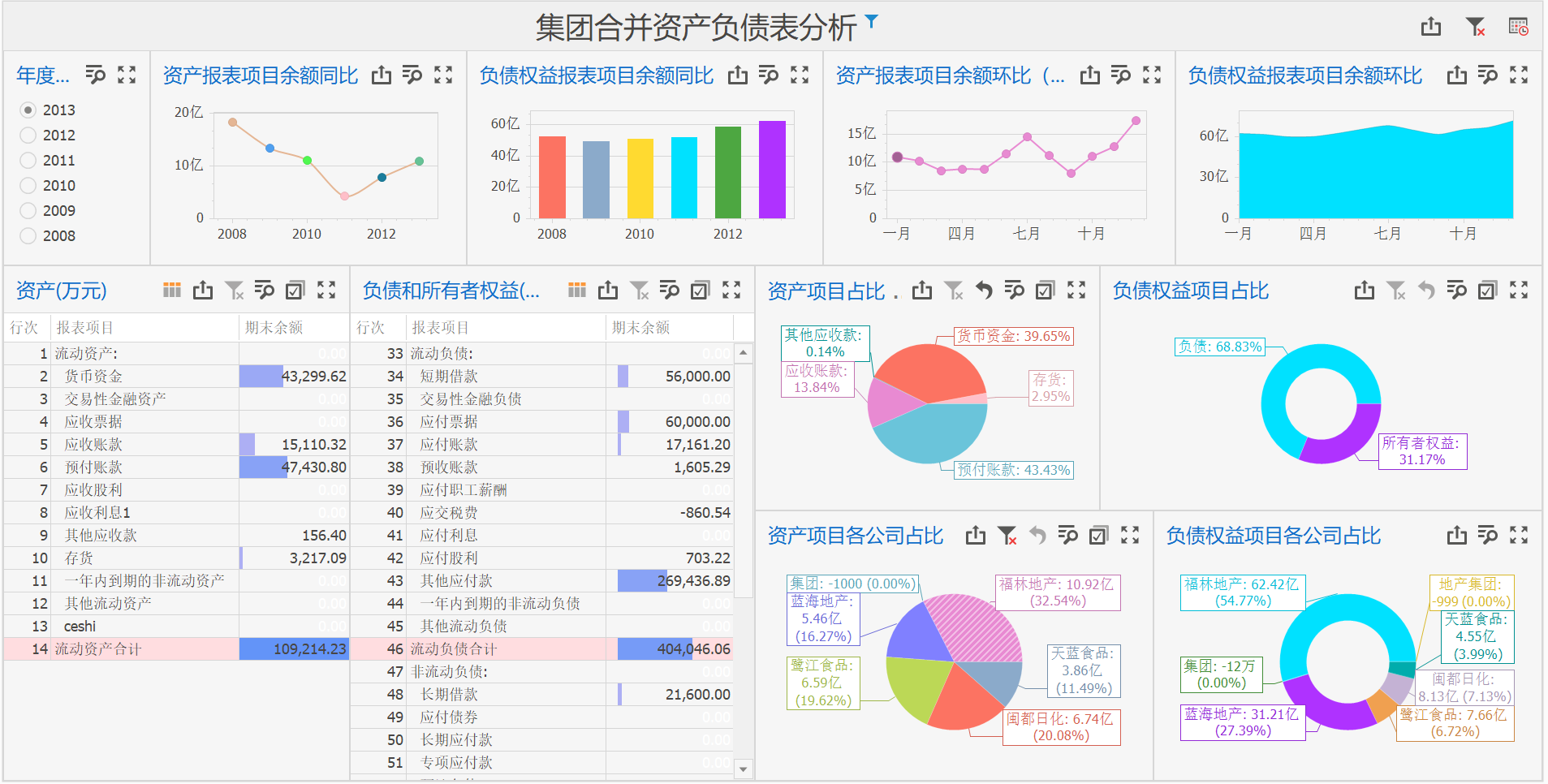Maximize the 负债和所有者权益 grid
1548x784 pixels.
point(731,290)
